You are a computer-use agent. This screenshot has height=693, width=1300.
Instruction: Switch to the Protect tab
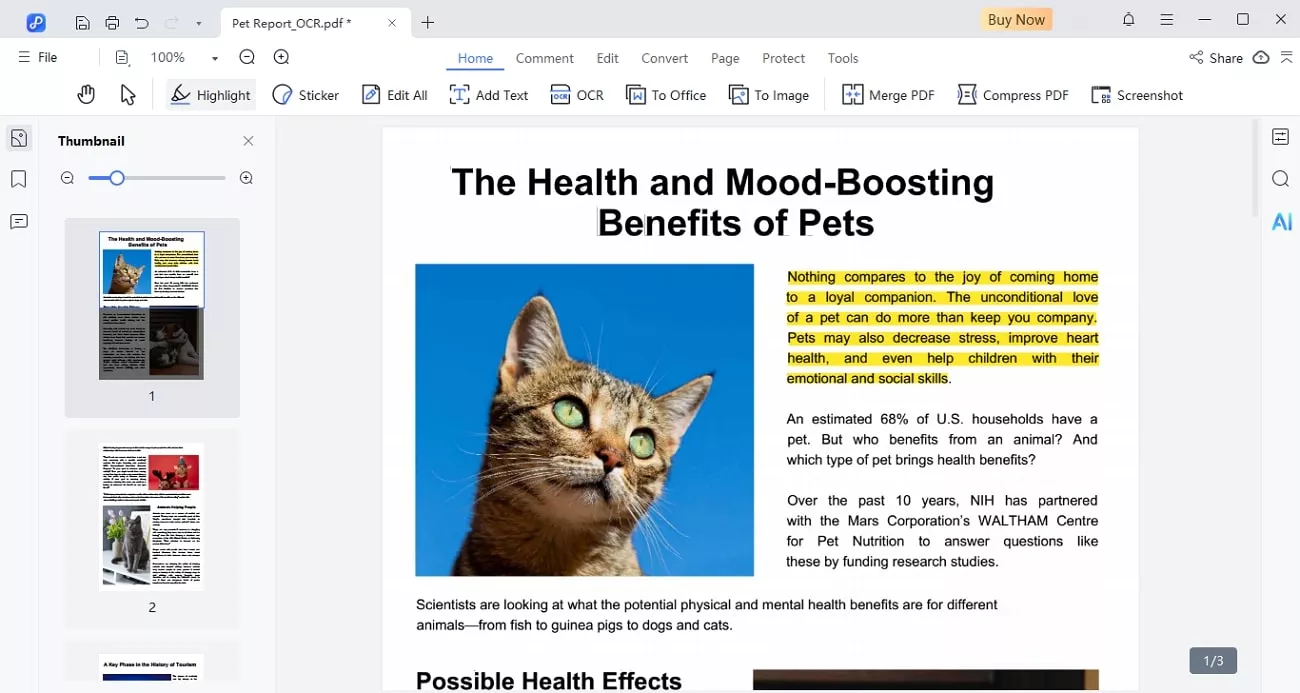783,58
